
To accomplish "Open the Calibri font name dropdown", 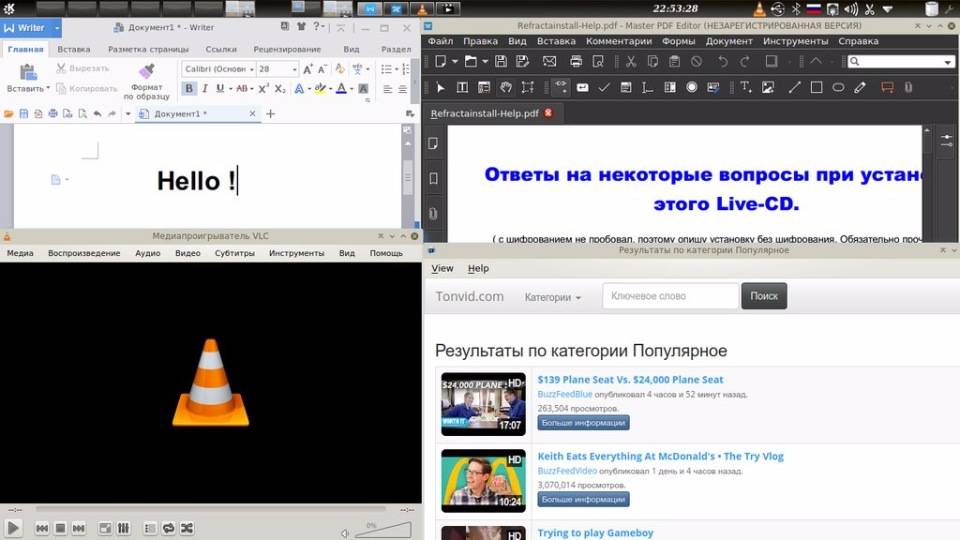I will point(251,69).
